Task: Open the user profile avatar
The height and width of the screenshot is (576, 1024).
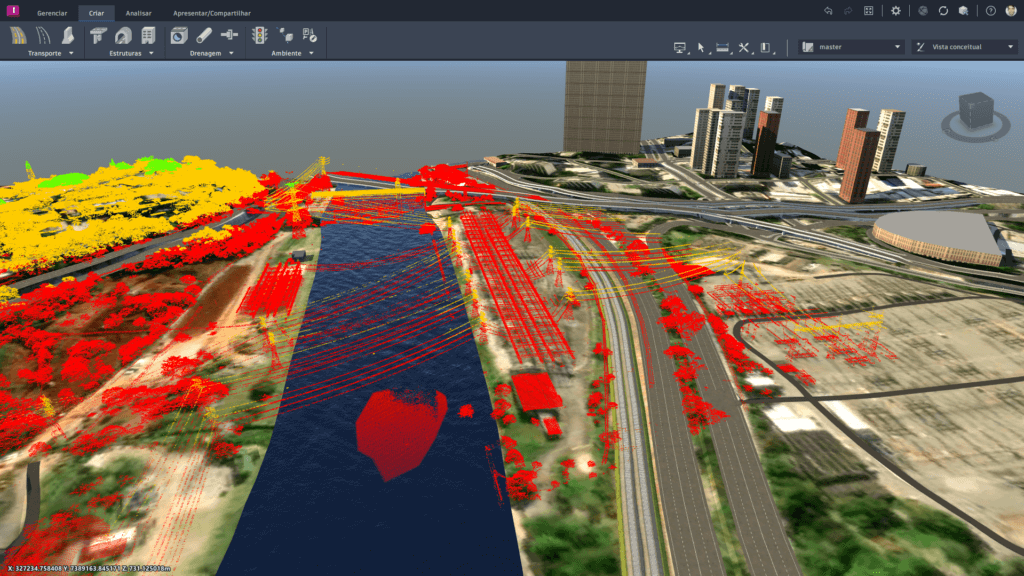Action: (x=1011, y=11)
